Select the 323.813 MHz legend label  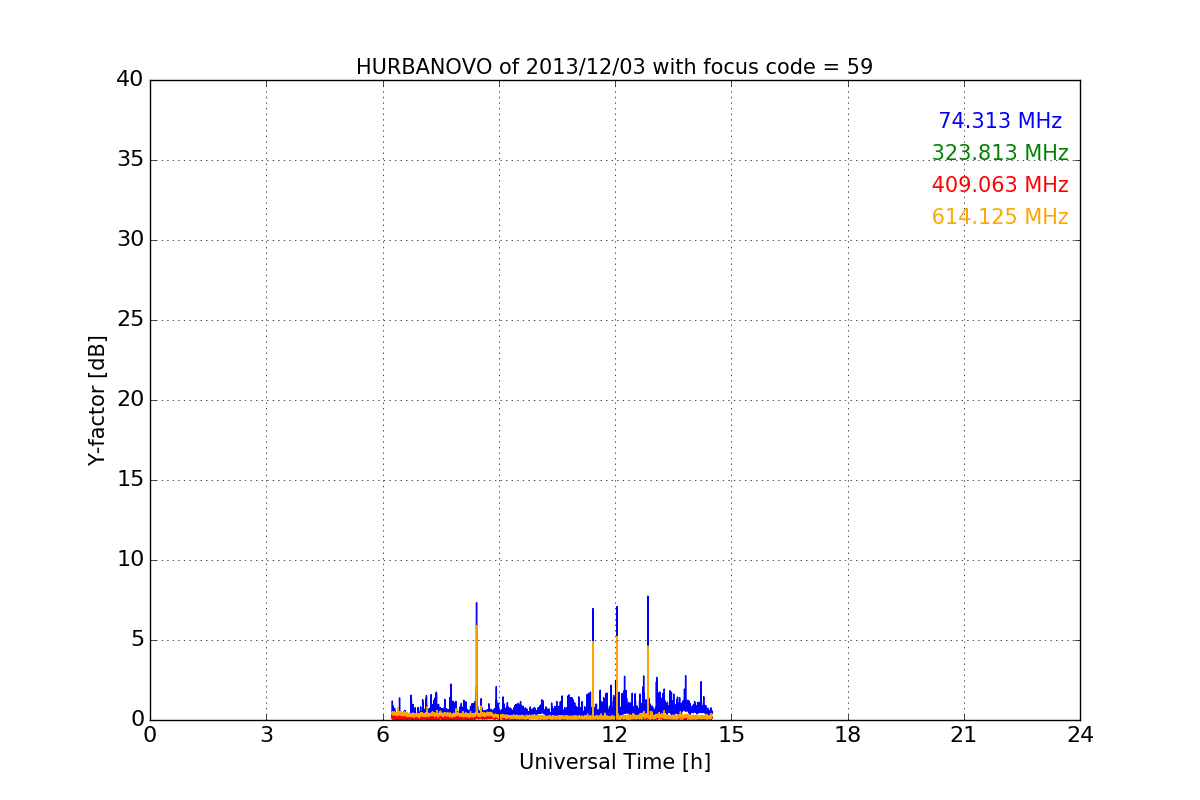[1000, 153]
